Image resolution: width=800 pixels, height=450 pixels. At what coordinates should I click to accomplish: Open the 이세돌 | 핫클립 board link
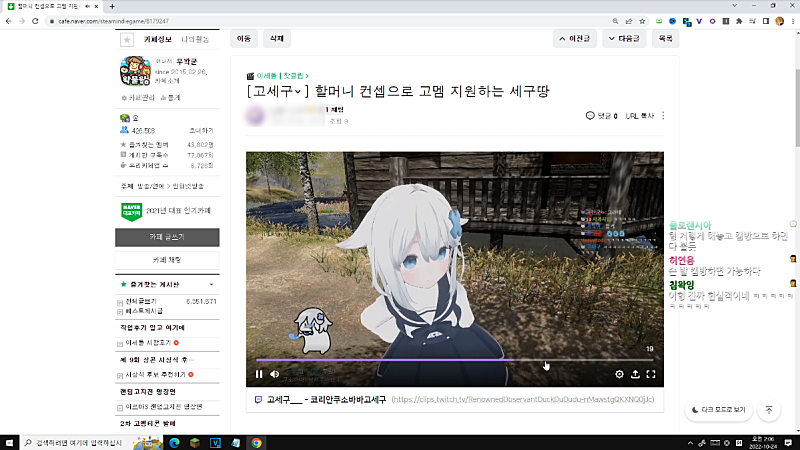click(x=282, y=76)
